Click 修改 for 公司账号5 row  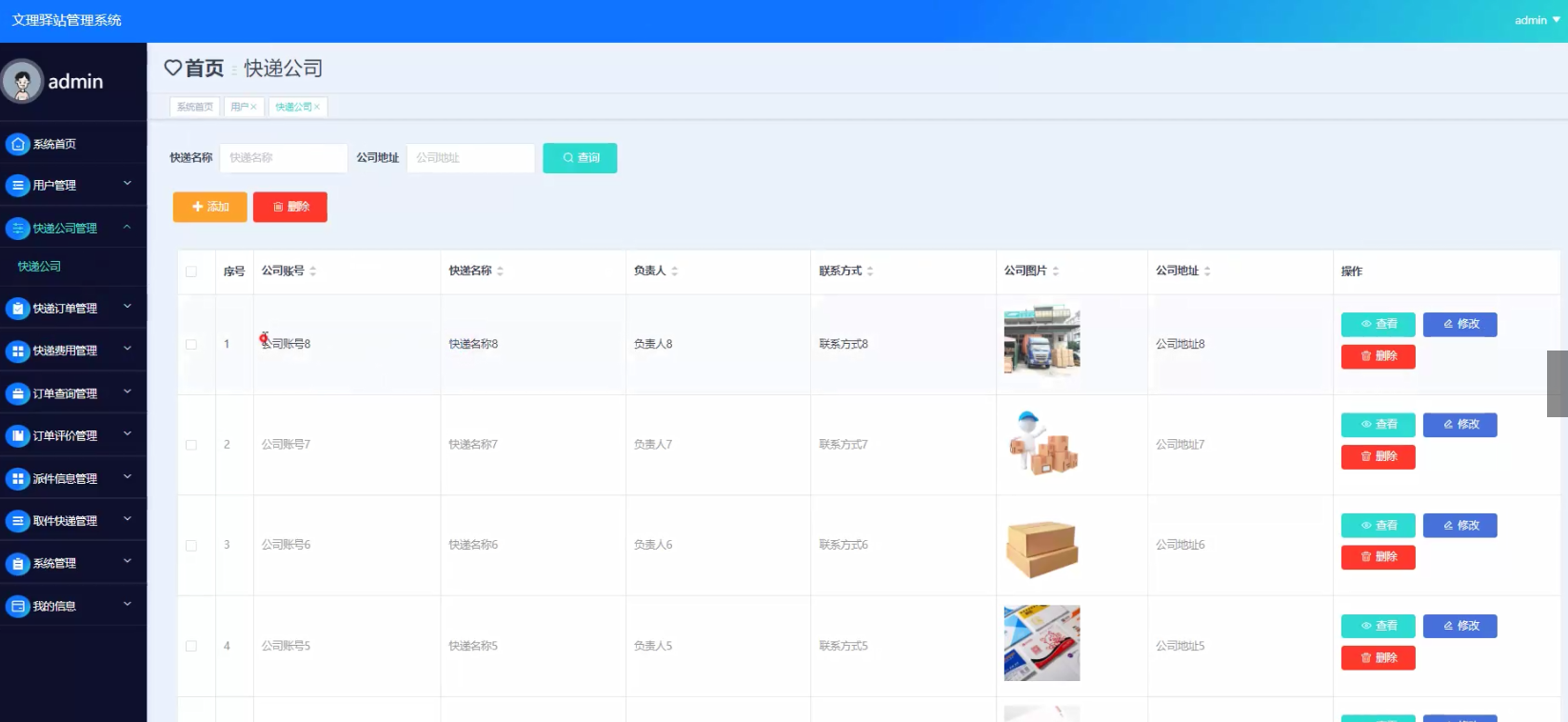pos(1459,627)
